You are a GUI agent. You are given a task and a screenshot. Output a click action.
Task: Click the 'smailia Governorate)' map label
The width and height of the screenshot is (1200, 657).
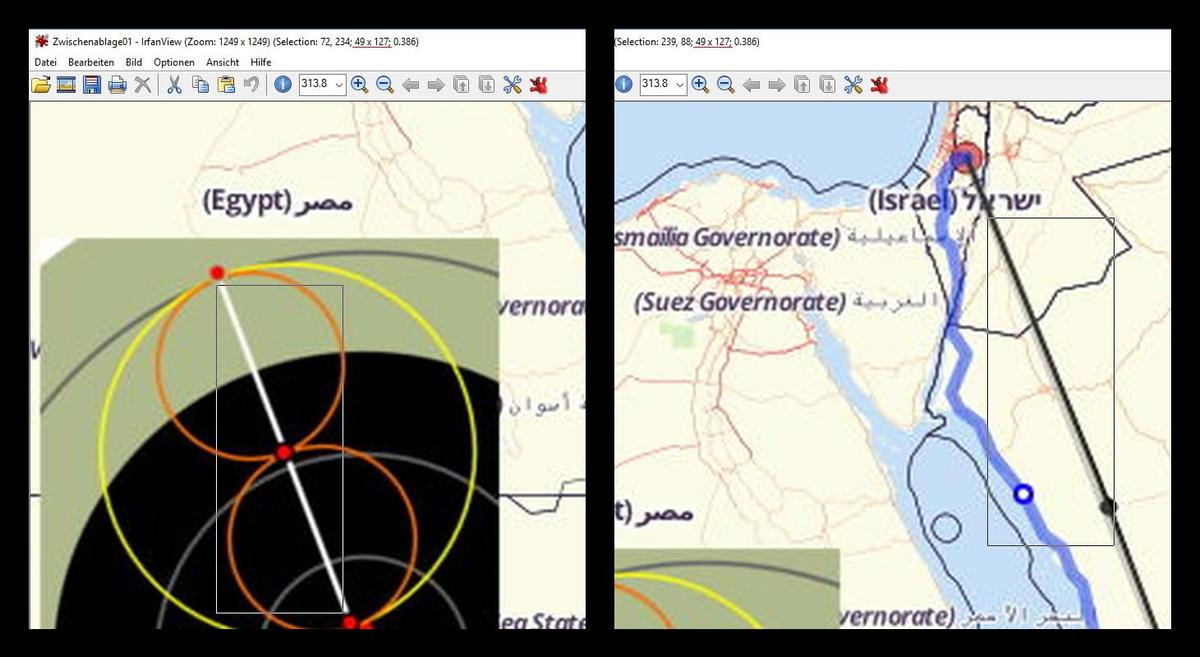click(727, 238)
